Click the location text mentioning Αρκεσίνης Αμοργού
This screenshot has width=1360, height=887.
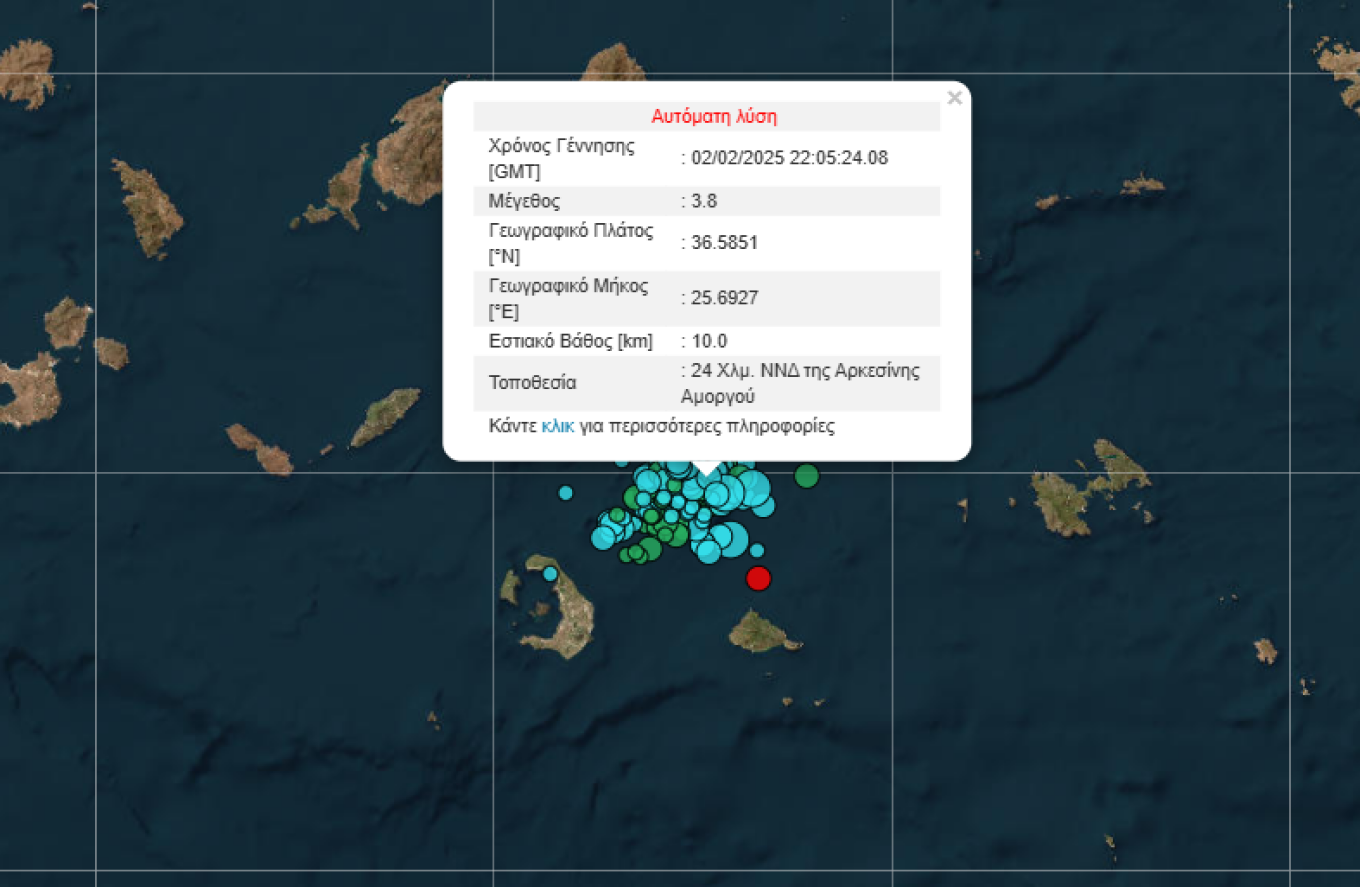(800, 383)
